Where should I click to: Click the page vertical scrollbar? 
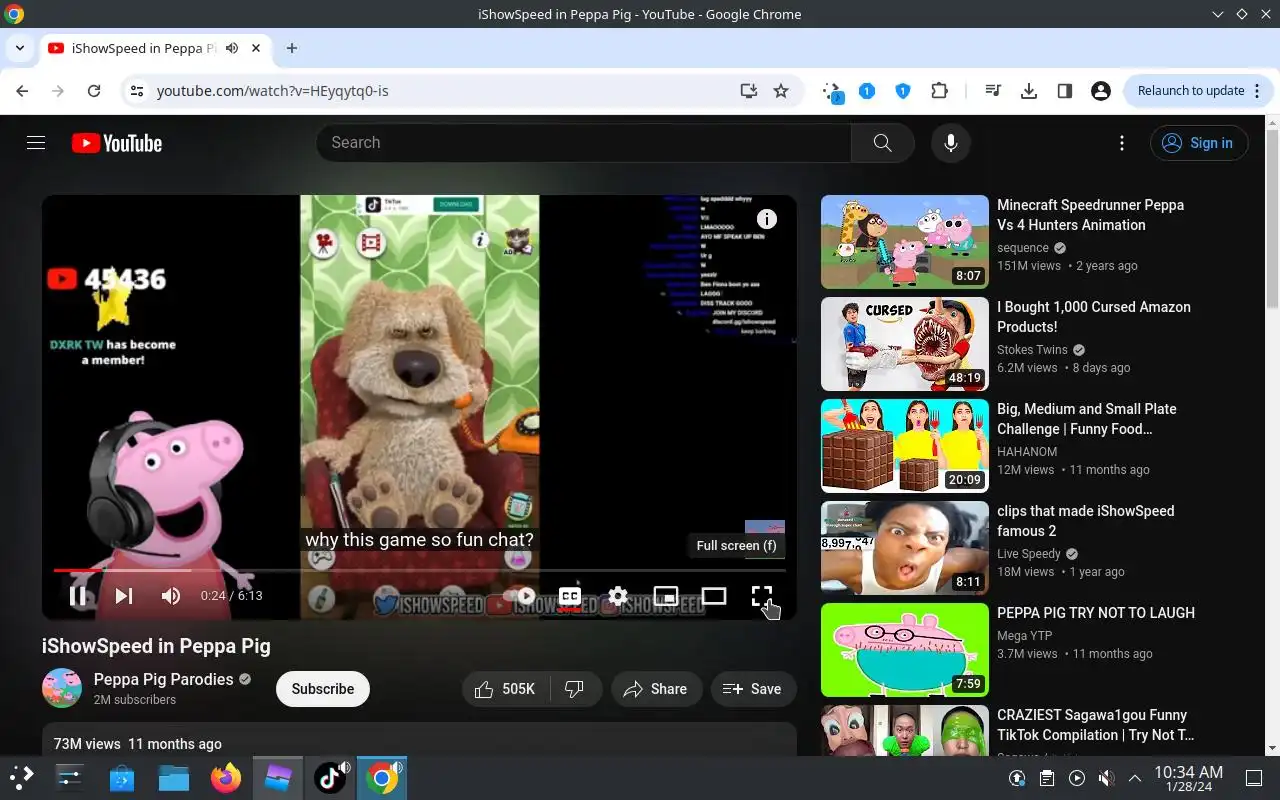pyautogui.click(x=1272, y=218)
